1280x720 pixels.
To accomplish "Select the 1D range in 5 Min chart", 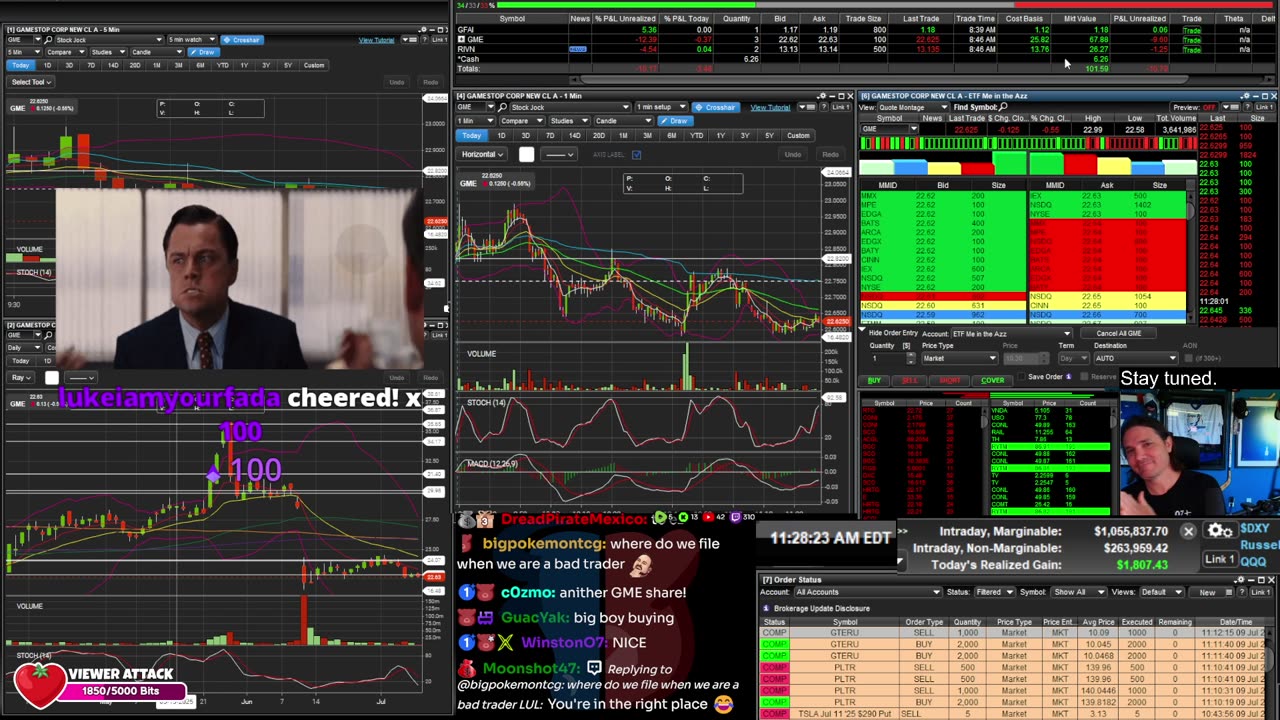I will (47, 65).
